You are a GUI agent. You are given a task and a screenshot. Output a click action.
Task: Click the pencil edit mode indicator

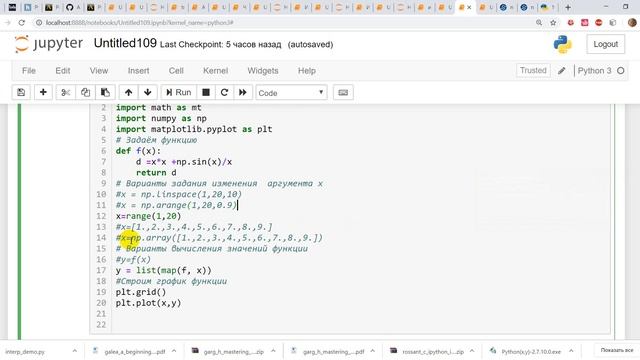(562, 71)
